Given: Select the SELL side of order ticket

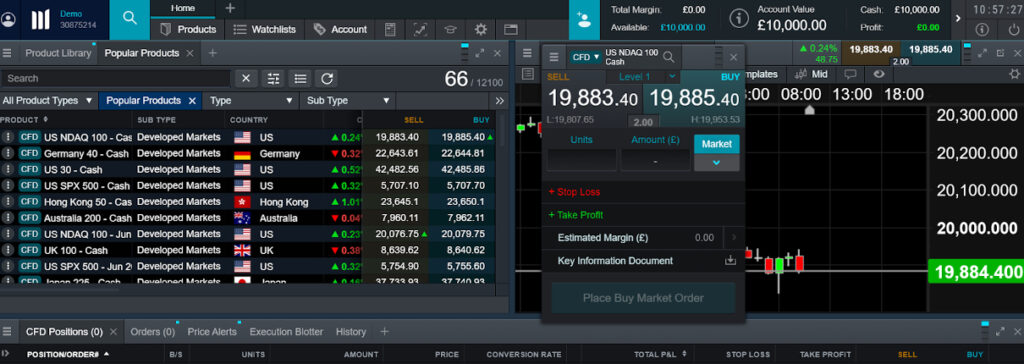Looking at the screenshot, I should 593,99.
